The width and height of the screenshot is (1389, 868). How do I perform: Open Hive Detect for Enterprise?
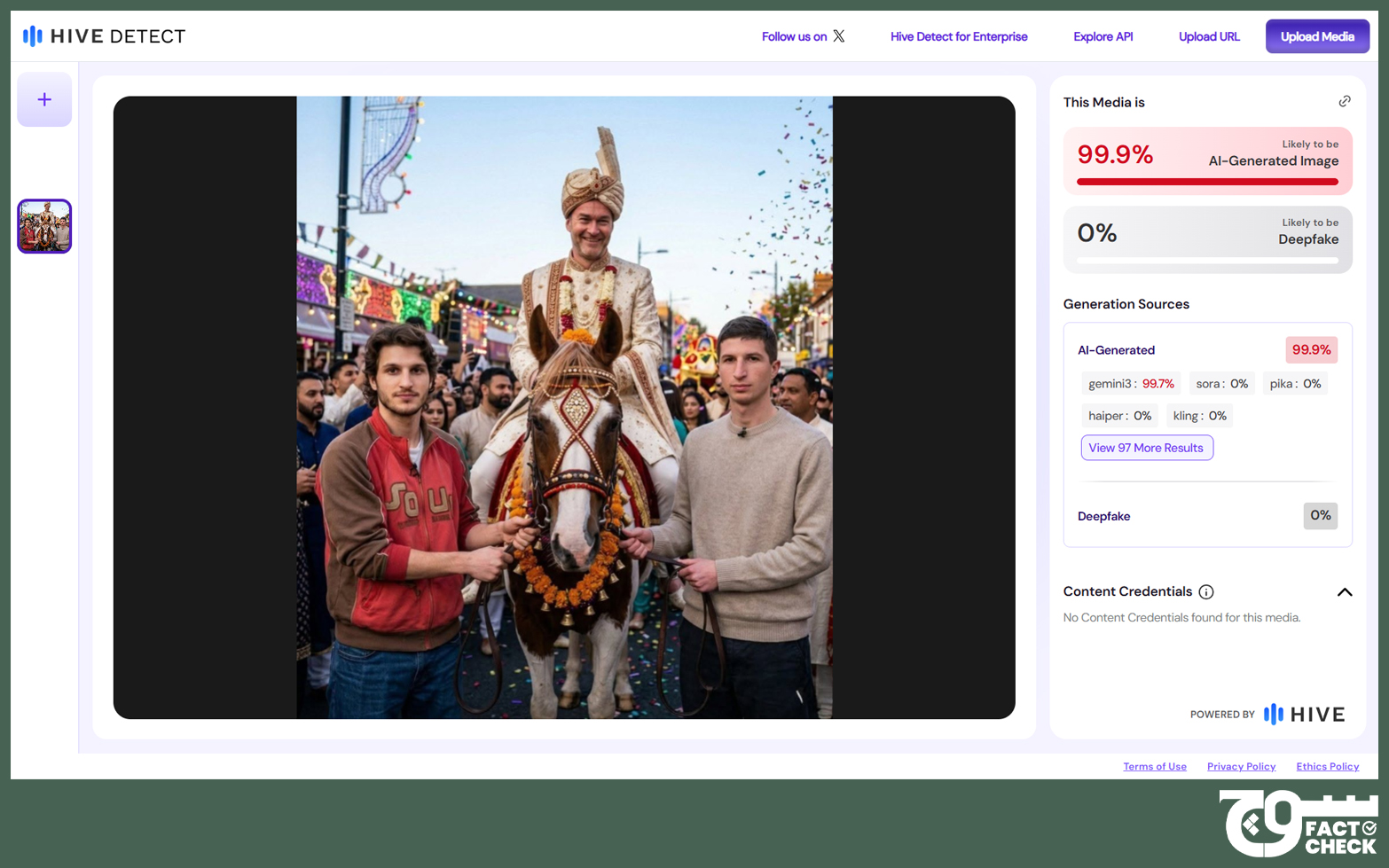point(959,36)
